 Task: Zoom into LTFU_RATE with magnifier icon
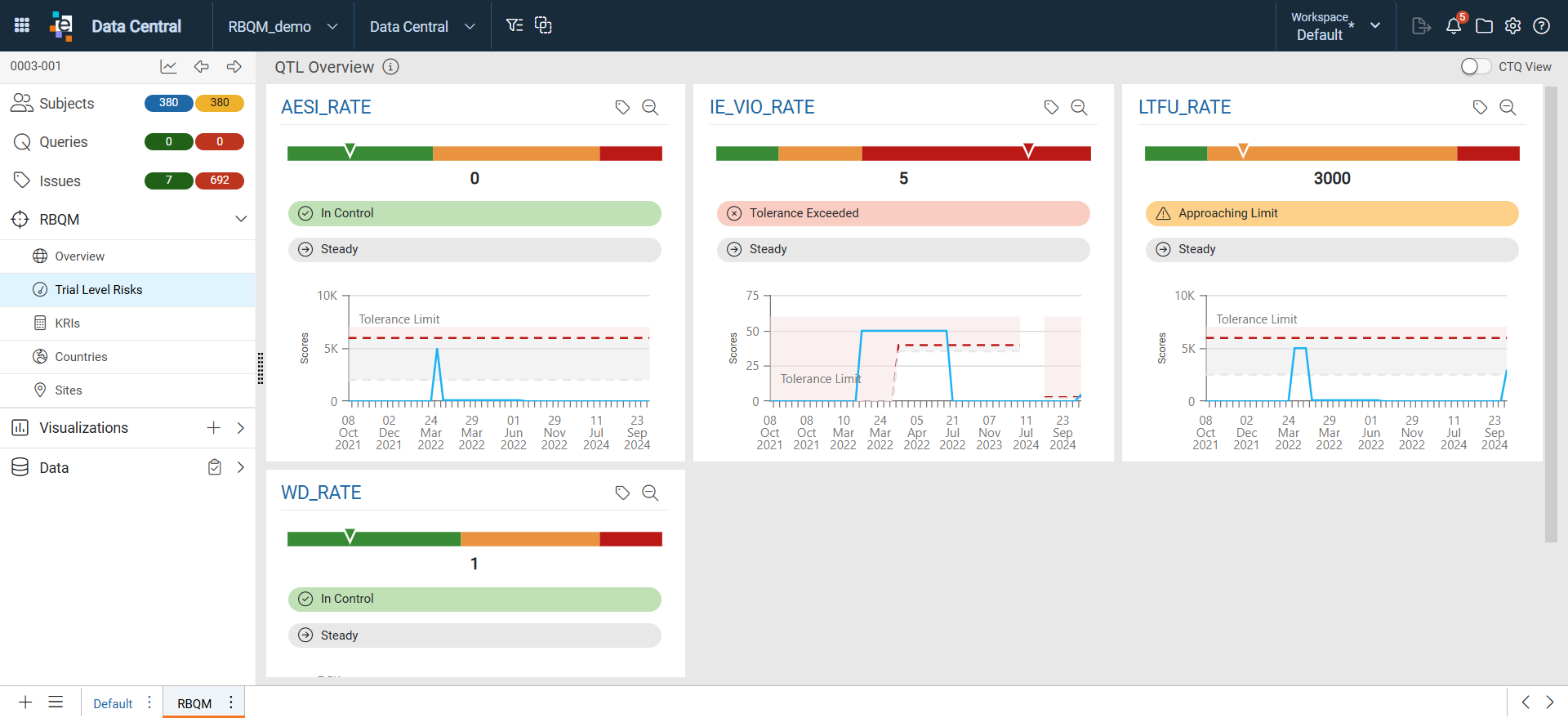tap(1508, 107)
